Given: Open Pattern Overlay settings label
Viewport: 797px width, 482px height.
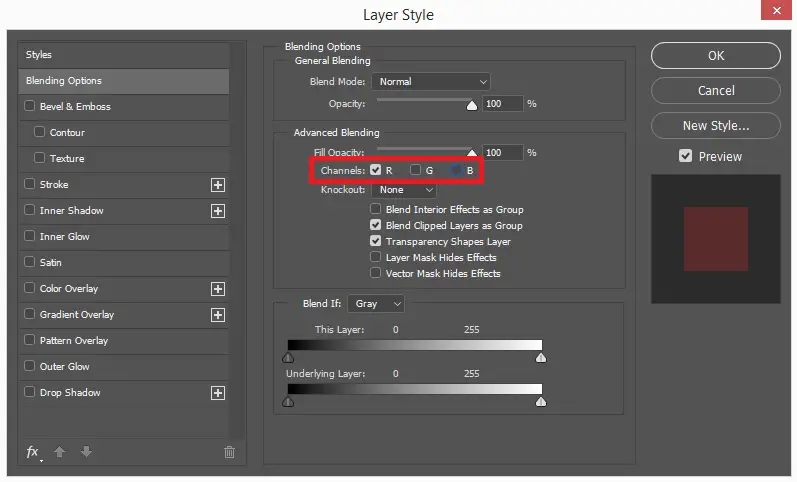Looking at the screenshot, I should pyautogui.click(x=74, y=341).
